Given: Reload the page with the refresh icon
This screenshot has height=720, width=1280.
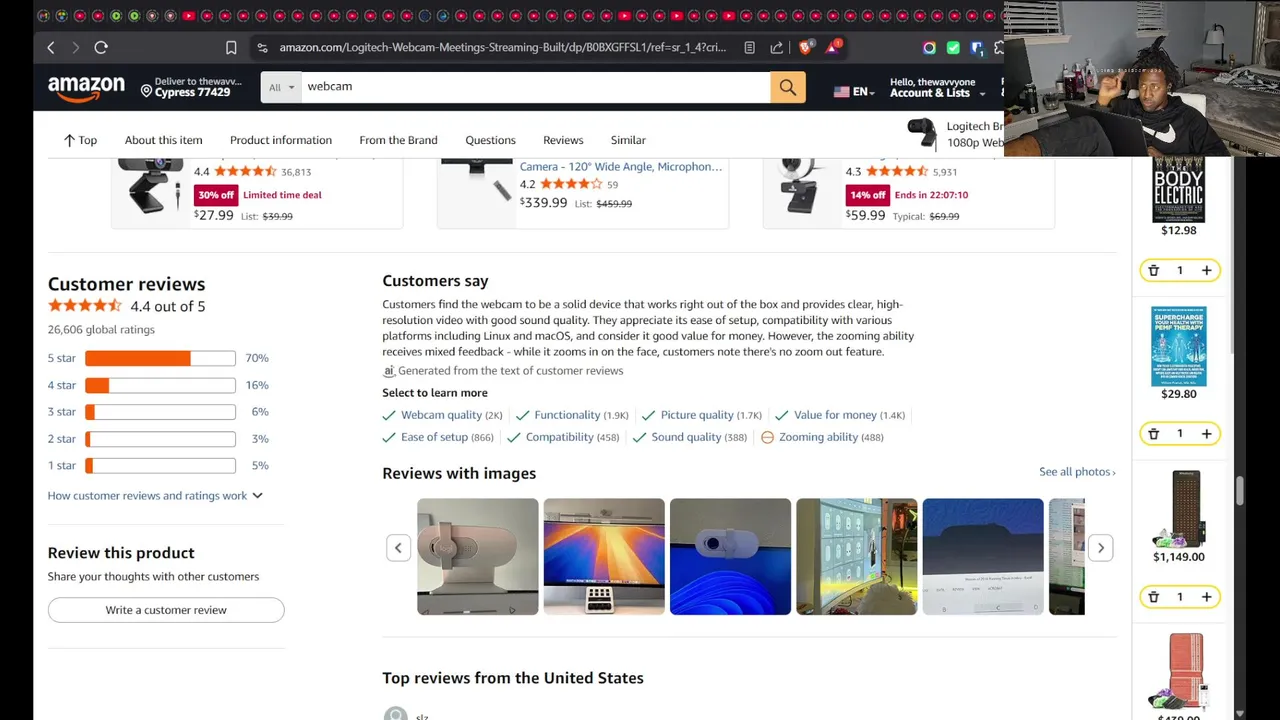Looking at the screenshot, I should pyautogui.click(x=101, y=47).
